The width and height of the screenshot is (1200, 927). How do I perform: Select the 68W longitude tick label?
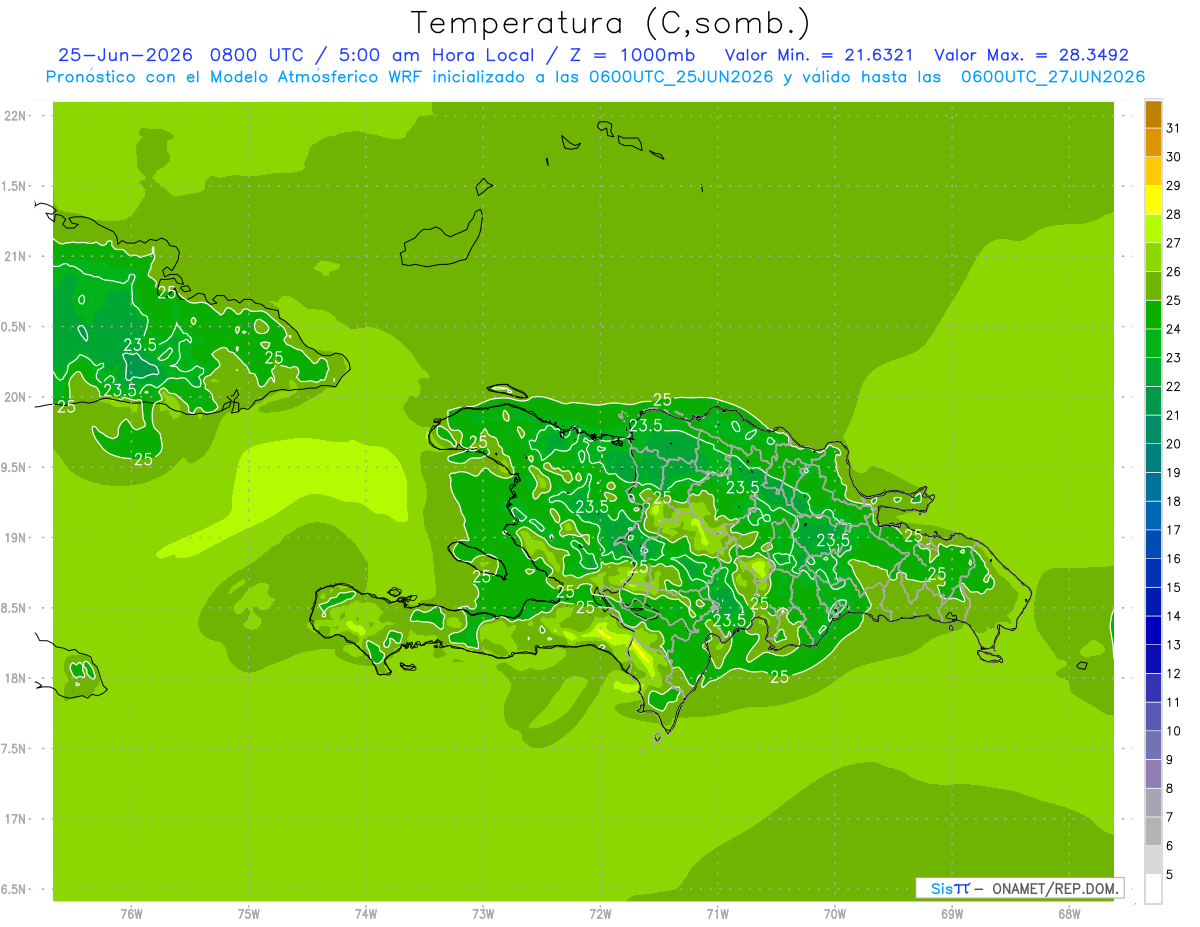[1069, 914]
